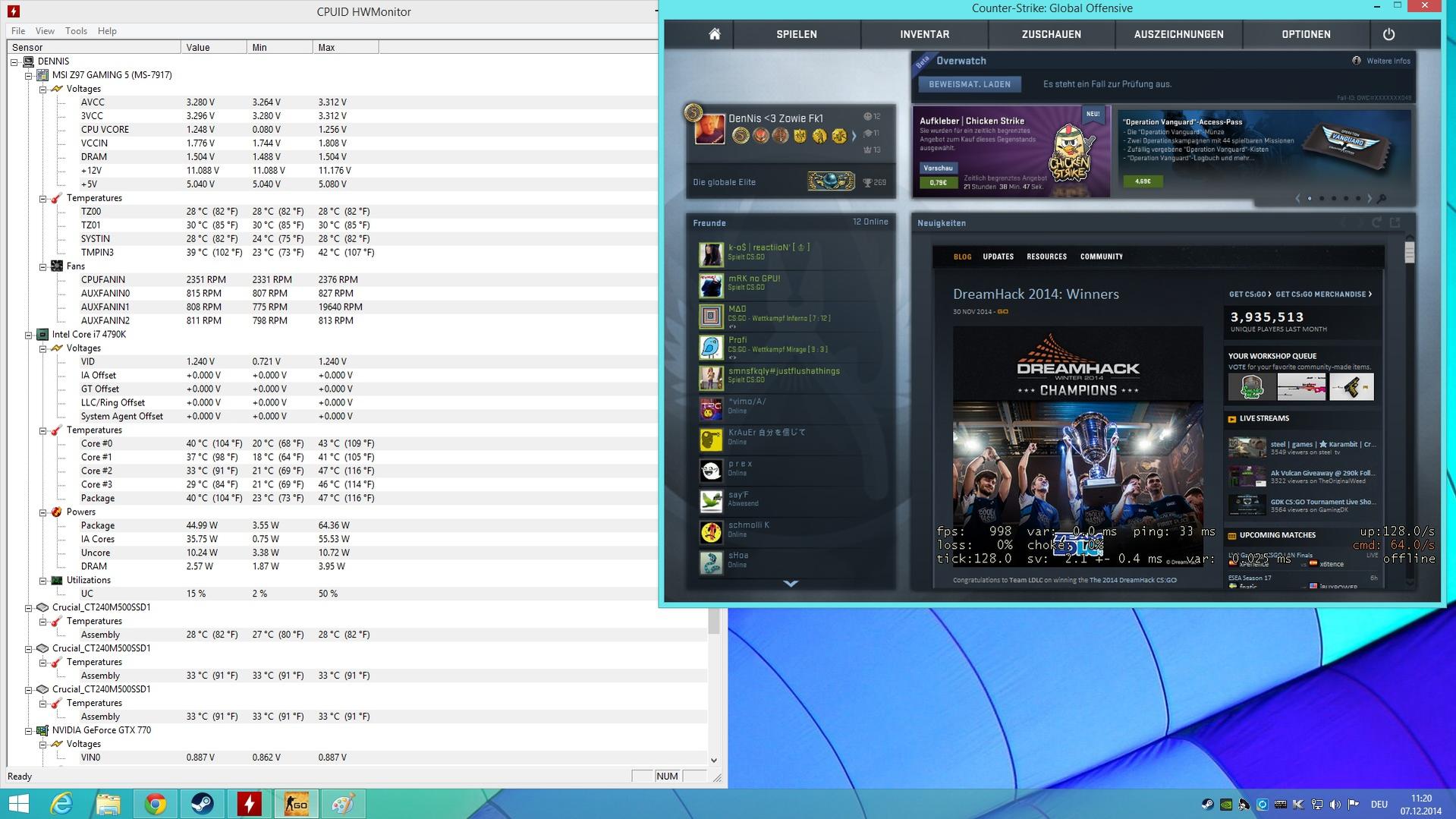This screenshot has height=819, width=1456.
Task: Open File Explorer from the taskbar
Action: 108,804
